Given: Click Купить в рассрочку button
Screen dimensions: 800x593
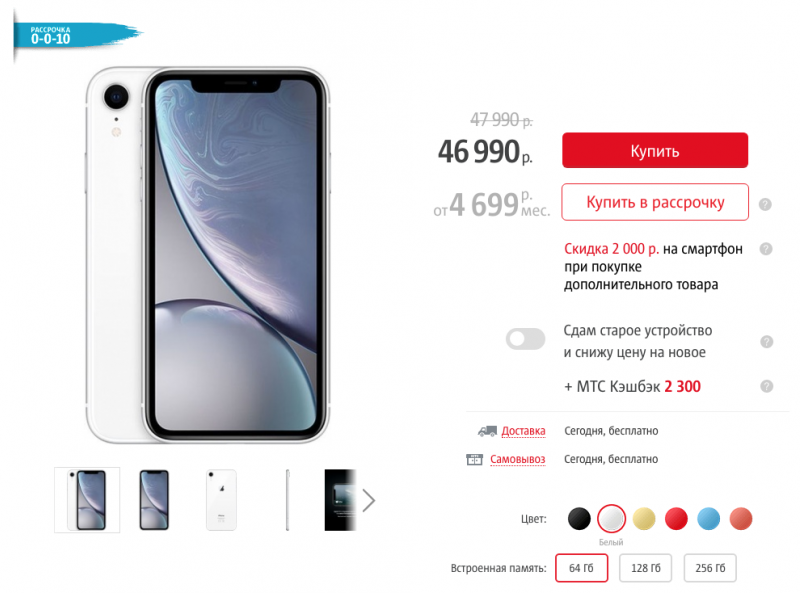Looking at the screenshot, I should click(655, 202).
